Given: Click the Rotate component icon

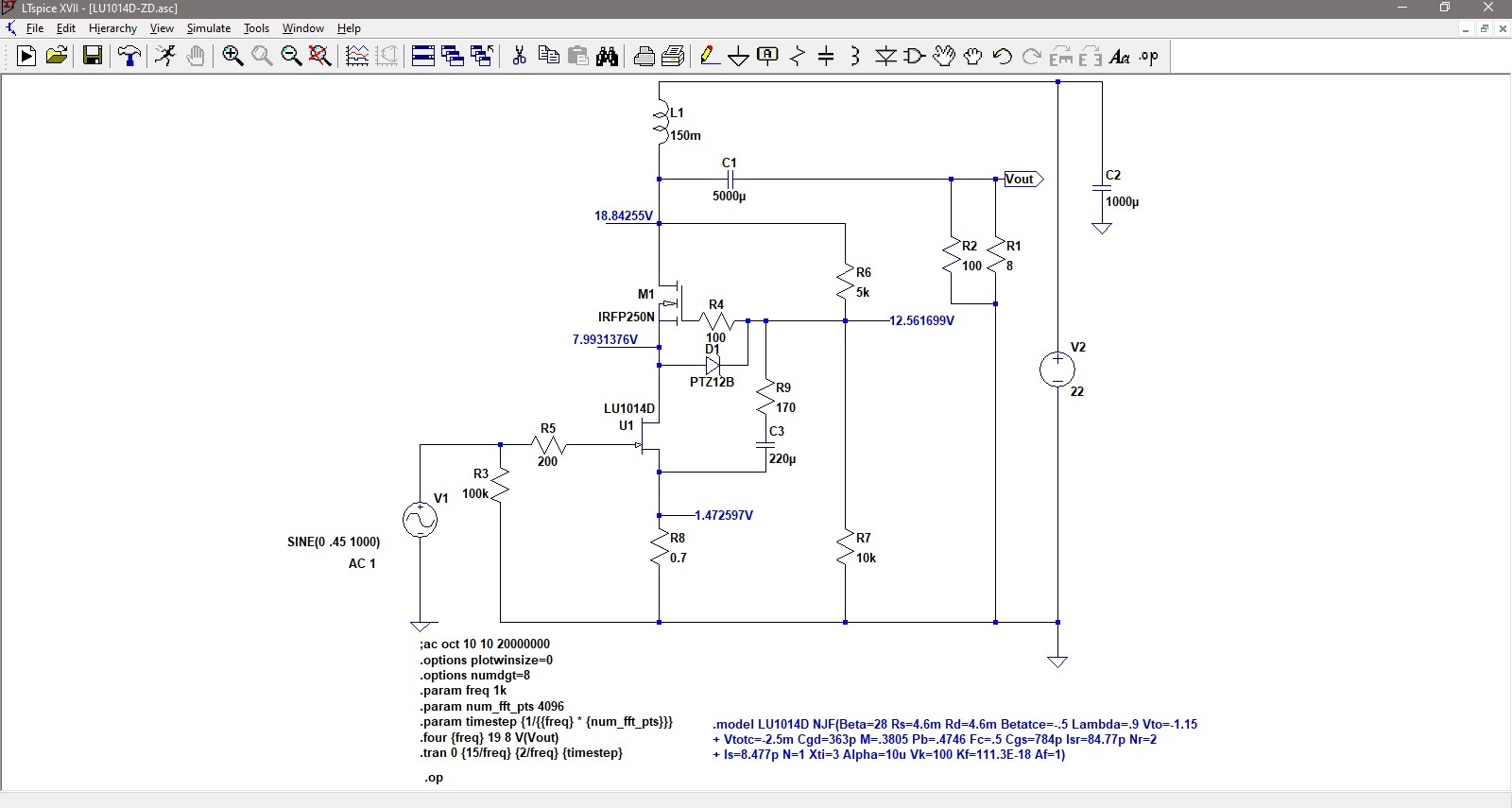Looking at the screenshot, I should [1061, 57].
